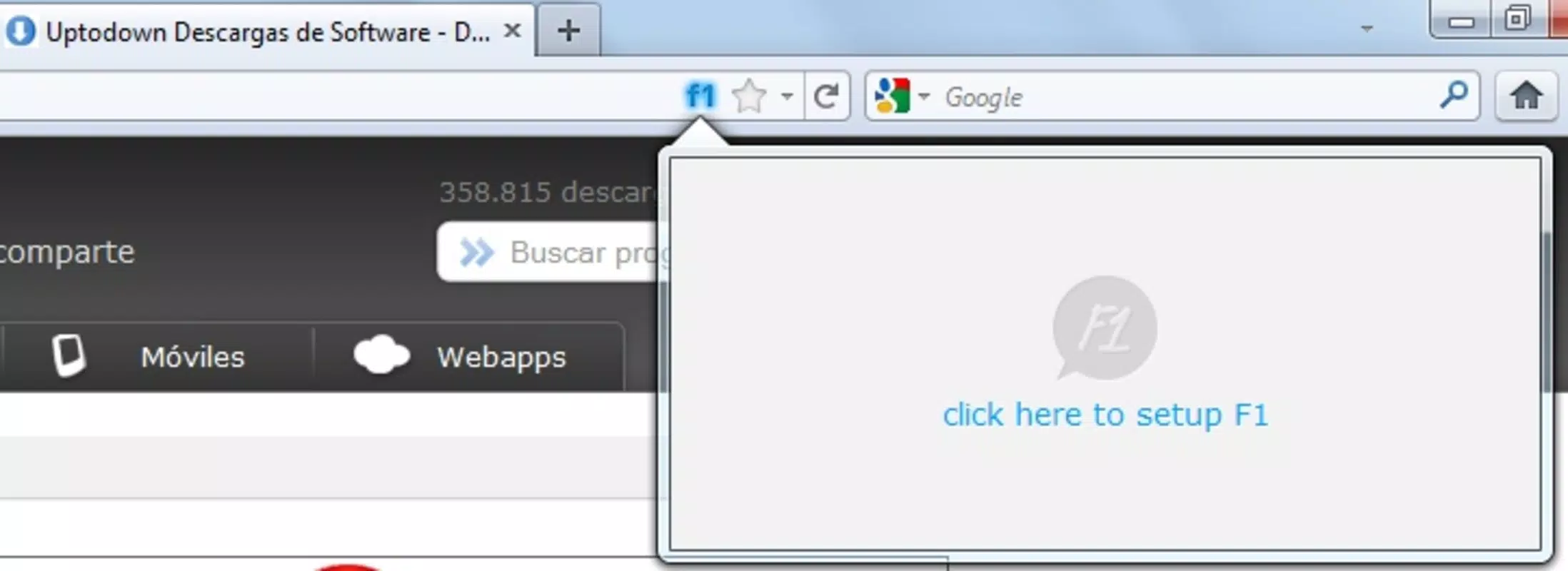Click the "comparte" text on the page
The height and width of the screenshot is (571, 1568).
[66, 252]
